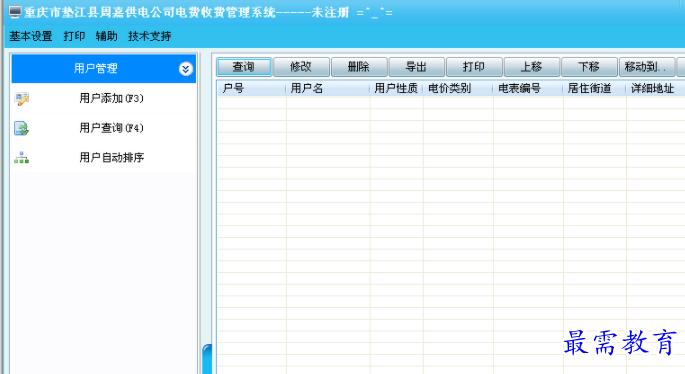This screenshot has width=685, height=374.
Task: Select 用户添加 (F3) in sidebar
Action: tap(104, 99)
